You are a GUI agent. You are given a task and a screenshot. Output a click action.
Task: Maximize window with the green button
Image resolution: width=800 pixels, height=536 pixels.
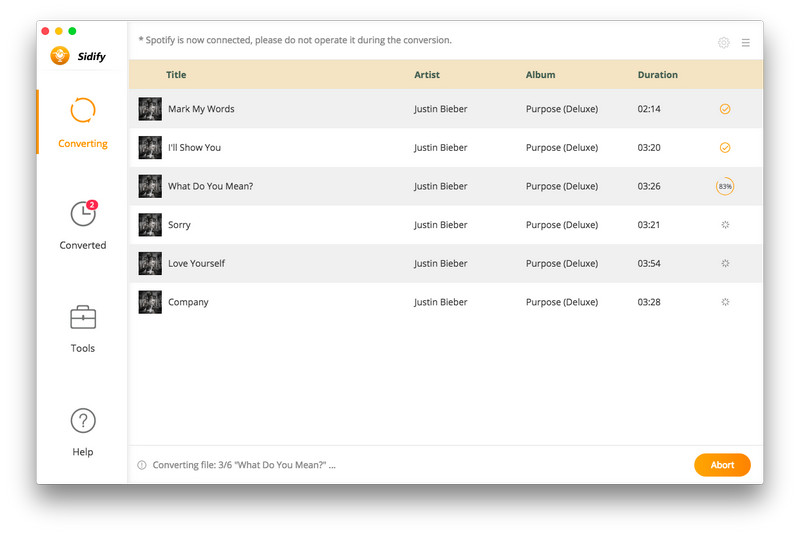coord(72,31)
